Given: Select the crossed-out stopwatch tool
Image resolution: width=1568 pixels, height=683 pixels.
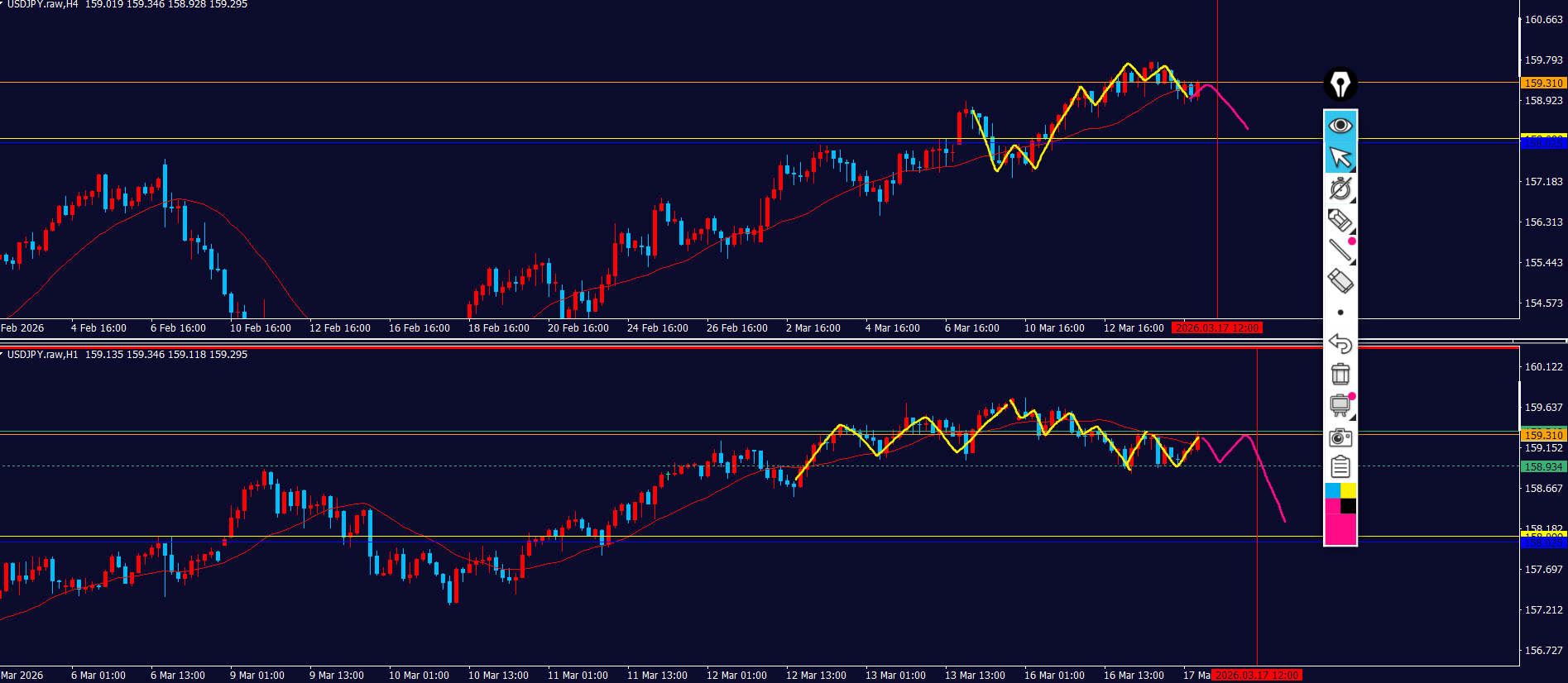Looking at the screenshot, I should 1340,189.
